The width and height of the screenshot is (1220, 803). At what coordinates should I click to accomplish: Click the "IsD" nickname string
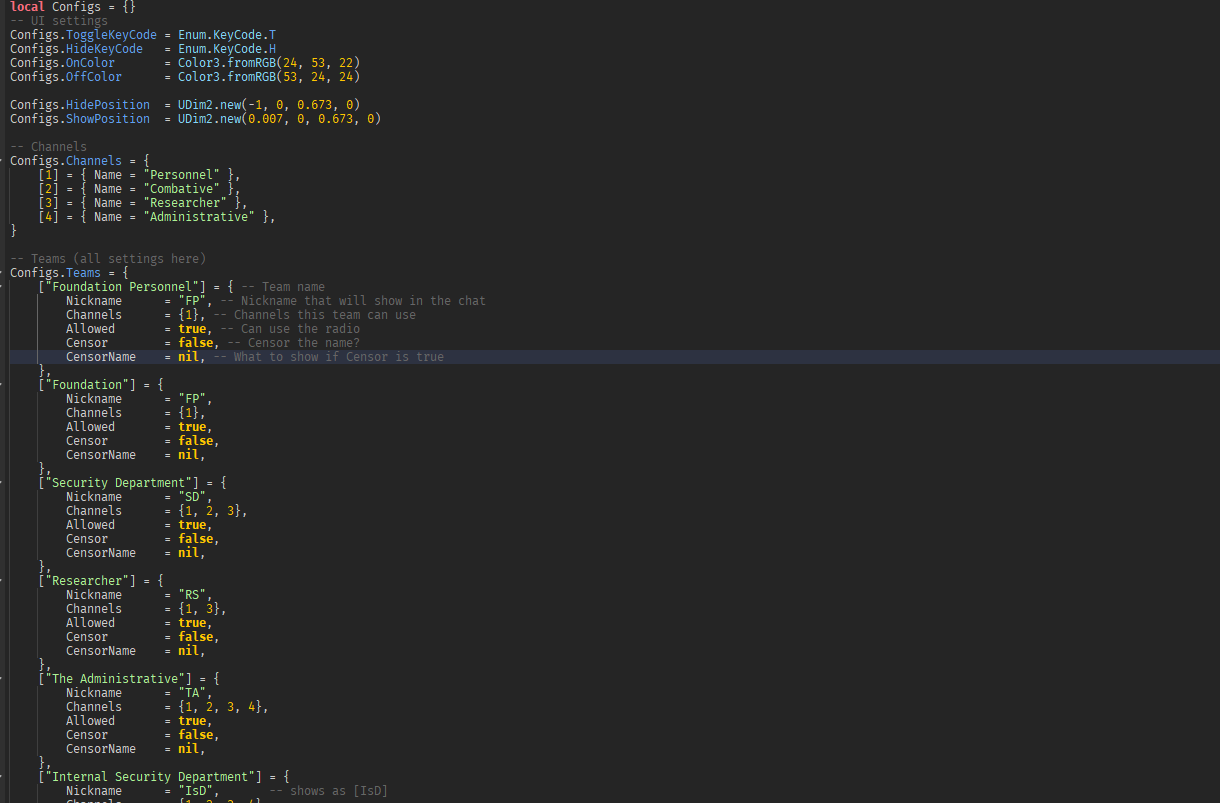[196, 791]
